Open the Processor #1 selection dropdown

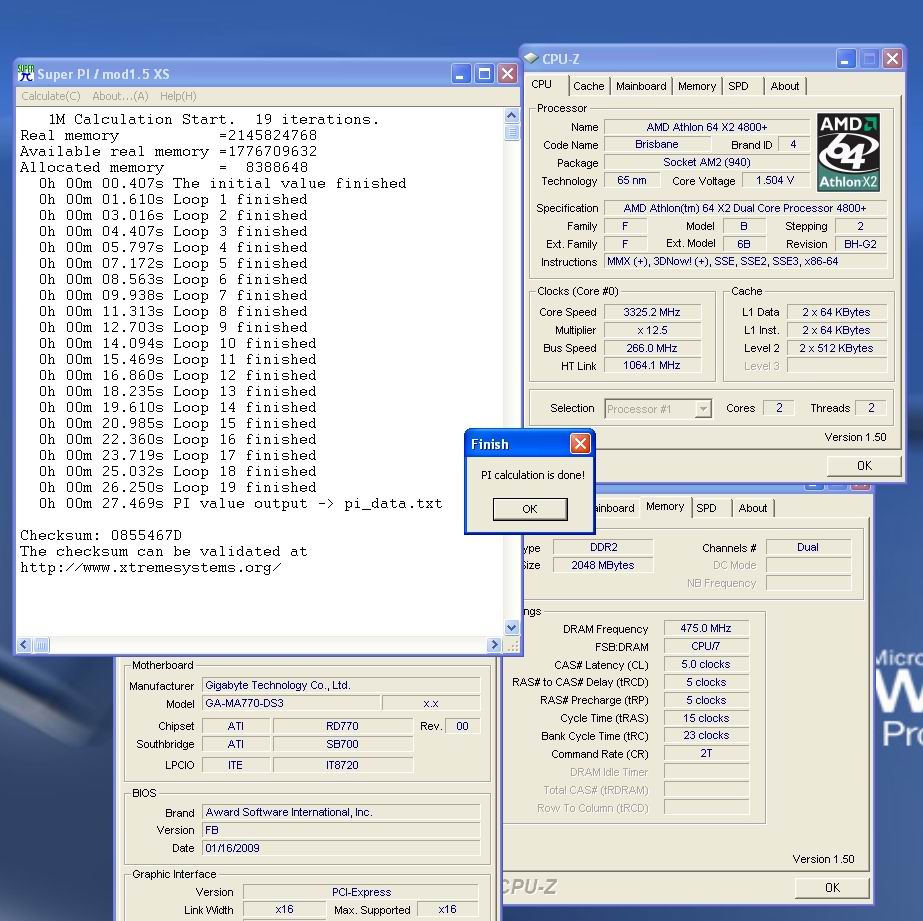point(658,408)
